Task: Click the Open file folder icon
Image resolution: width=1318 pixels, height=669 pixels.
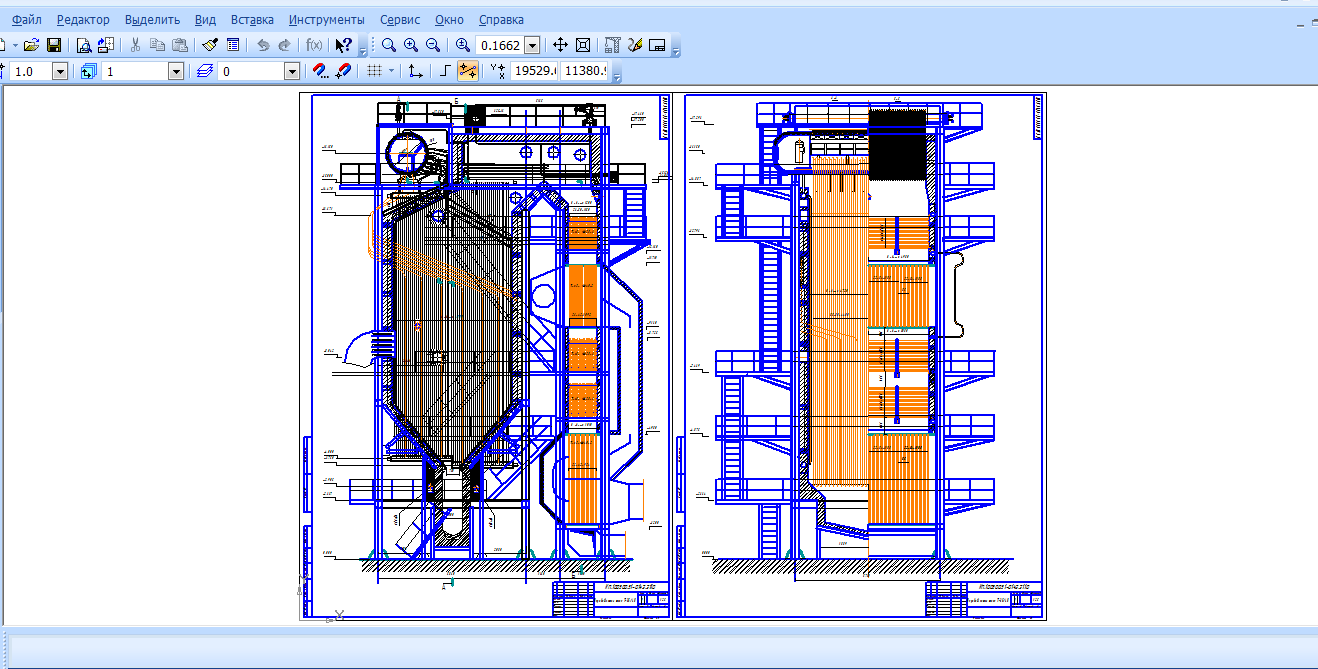Action: point(31,45)
